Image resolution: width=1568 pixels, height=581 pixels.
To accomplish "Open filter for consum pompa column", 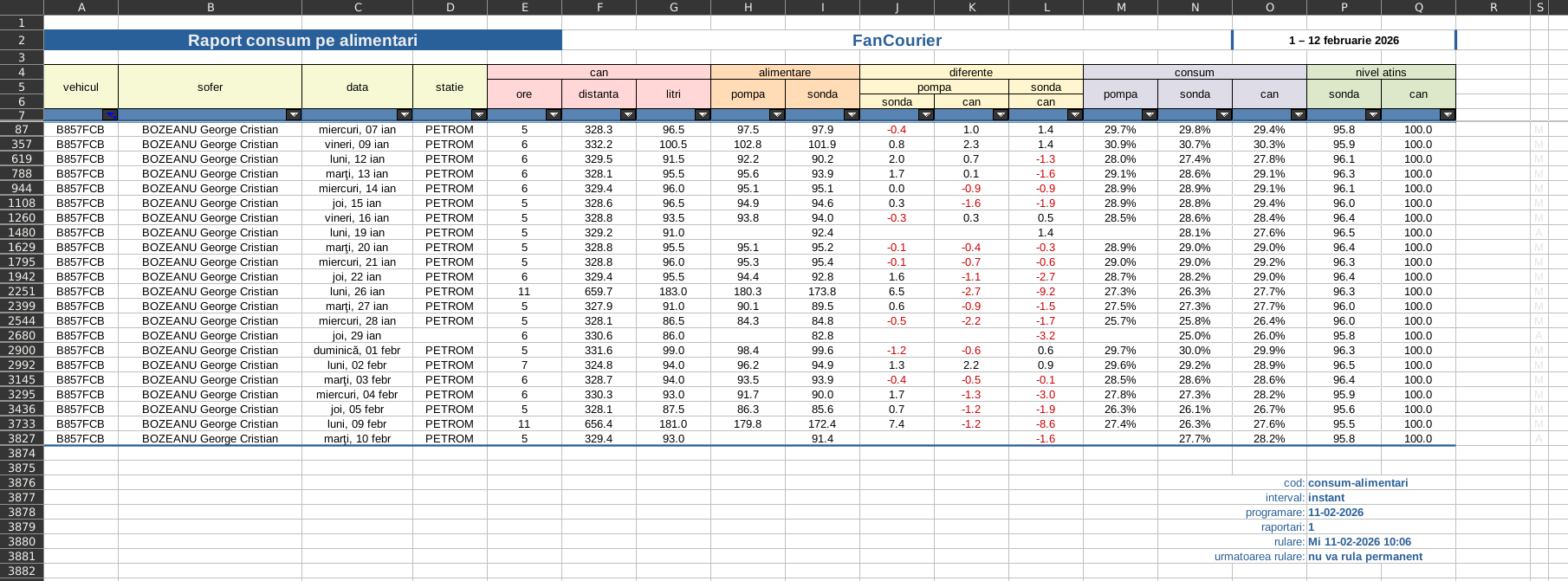I will pos(1150,115).
